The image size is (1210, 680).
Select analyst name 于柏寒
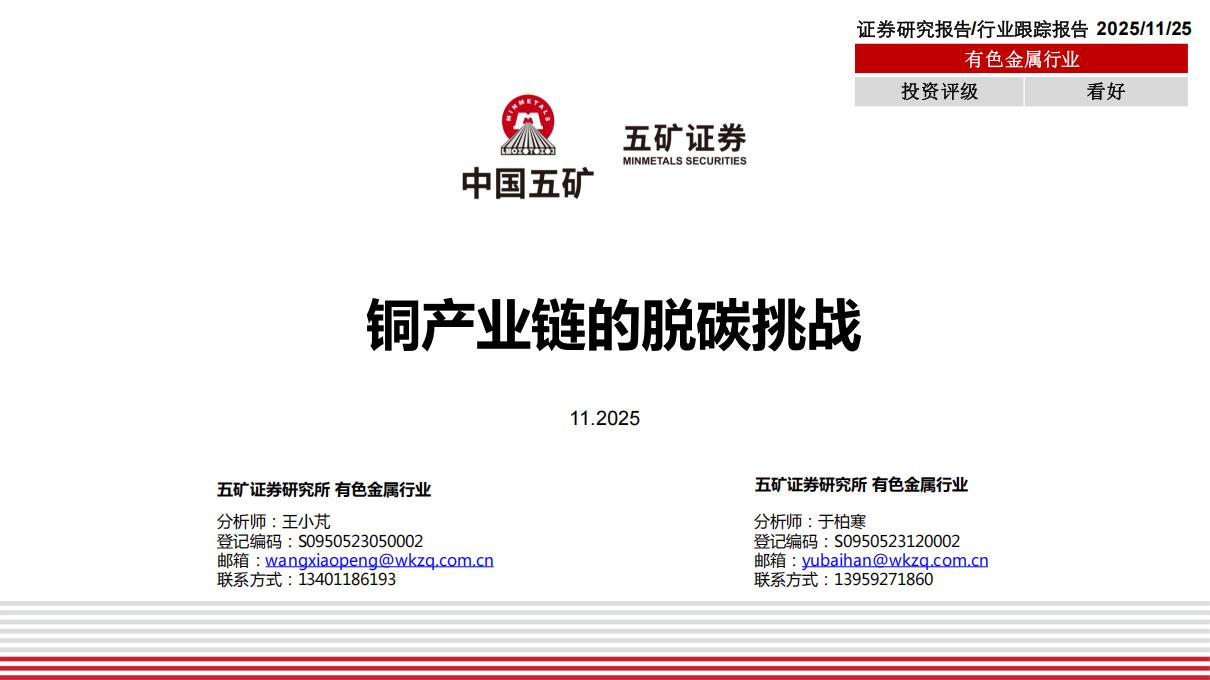842,521
